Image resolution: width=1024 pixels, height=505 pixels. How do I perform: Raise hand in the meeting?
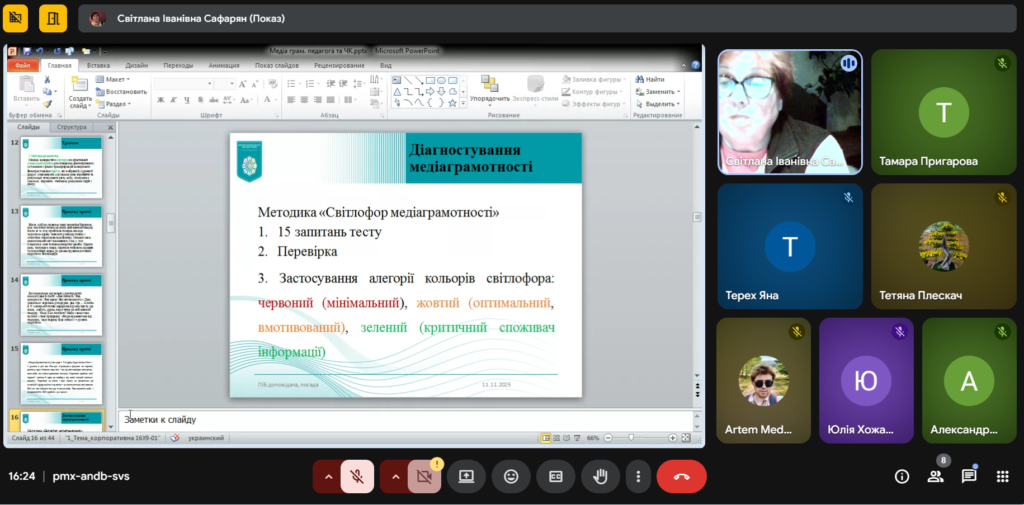(600, 477)
